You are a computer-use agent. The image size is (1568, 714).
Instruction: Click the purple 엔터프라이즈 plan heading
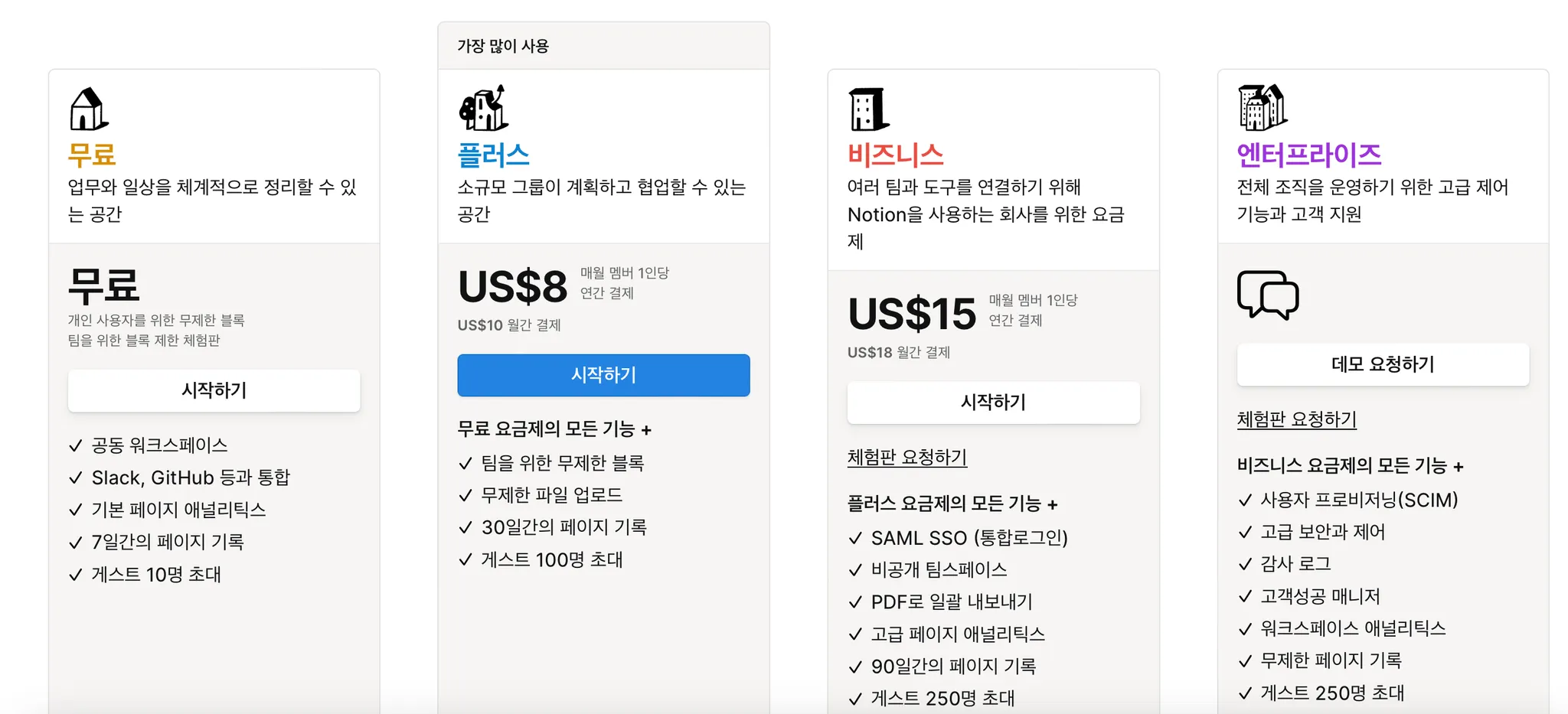1309,155
